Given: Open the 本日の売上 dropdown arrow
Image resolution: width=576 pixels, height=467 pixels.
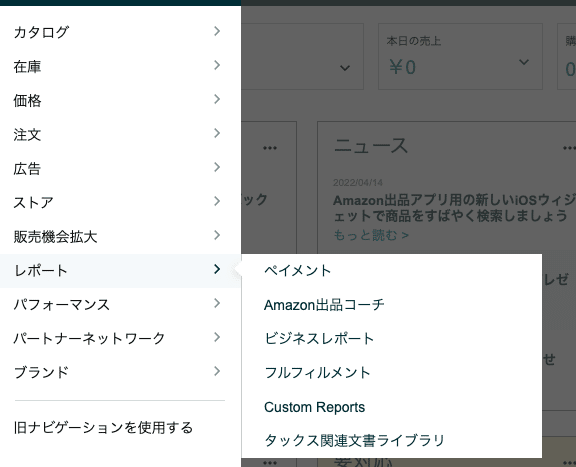Looking at the screenshot, I should 524,62.
